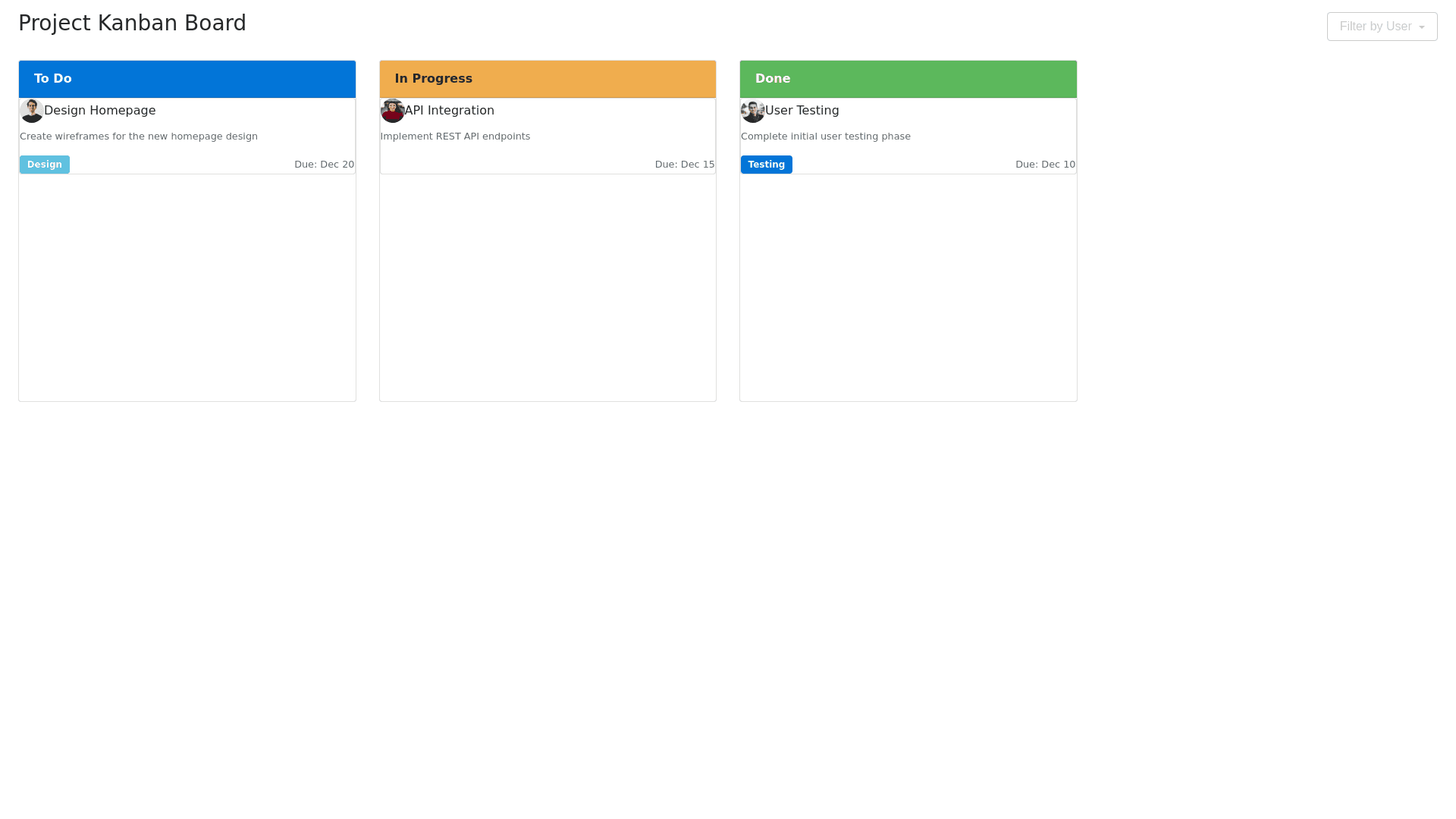Click the Testing tag to filter by testing
This screenshot has height=819, width=1456.
coord(766,164)
